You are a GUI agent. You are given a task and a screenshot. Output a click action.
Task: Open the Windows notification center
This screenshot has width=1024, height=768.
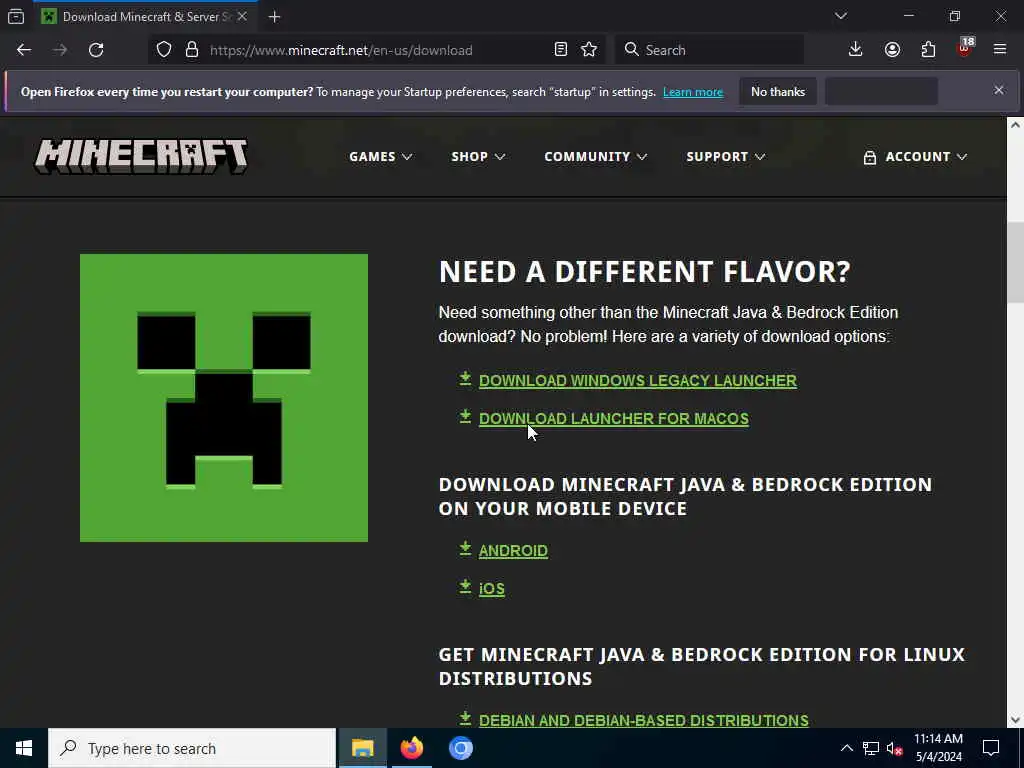coord(991,748)
